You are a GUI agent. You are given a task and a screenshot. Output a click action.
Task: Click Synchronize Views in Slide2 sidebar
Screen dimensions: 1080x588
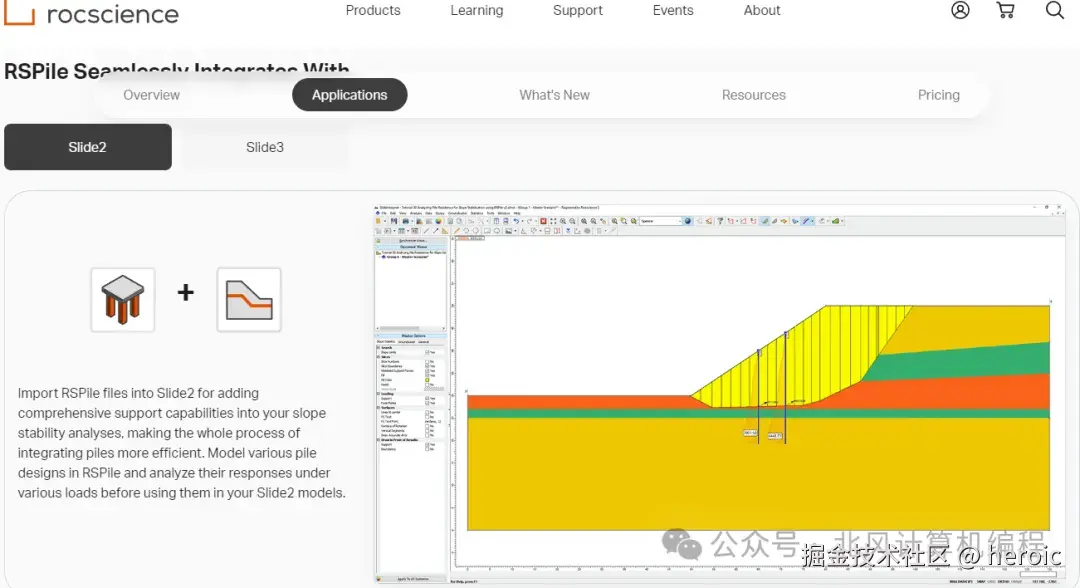click(411, 240)
